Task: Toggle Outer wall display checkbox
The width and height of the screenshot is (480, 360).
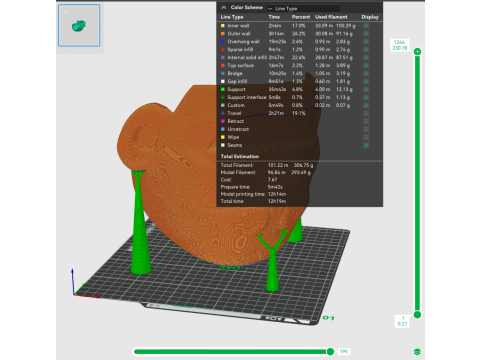Action: click(x=366, y=34)
